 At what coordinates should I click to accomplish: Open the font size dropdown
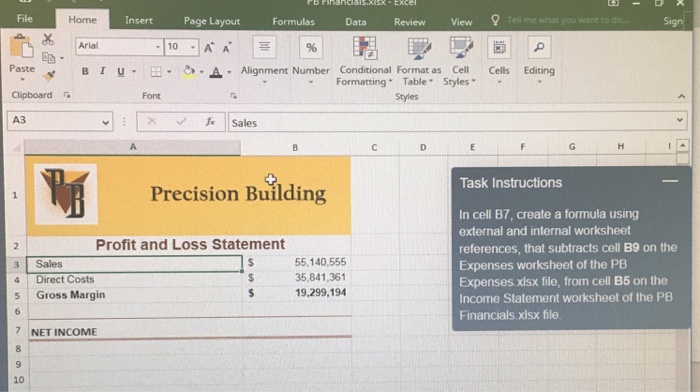click(x=193, y=47)
